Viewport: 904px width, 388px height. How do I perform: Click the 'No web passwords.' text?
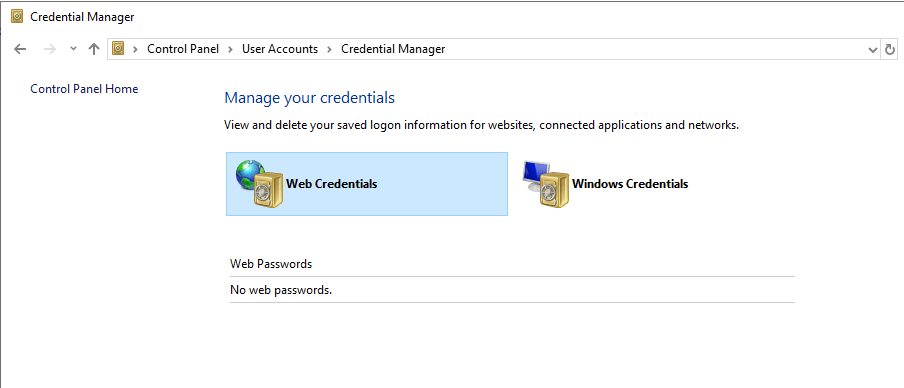point(281,289)
